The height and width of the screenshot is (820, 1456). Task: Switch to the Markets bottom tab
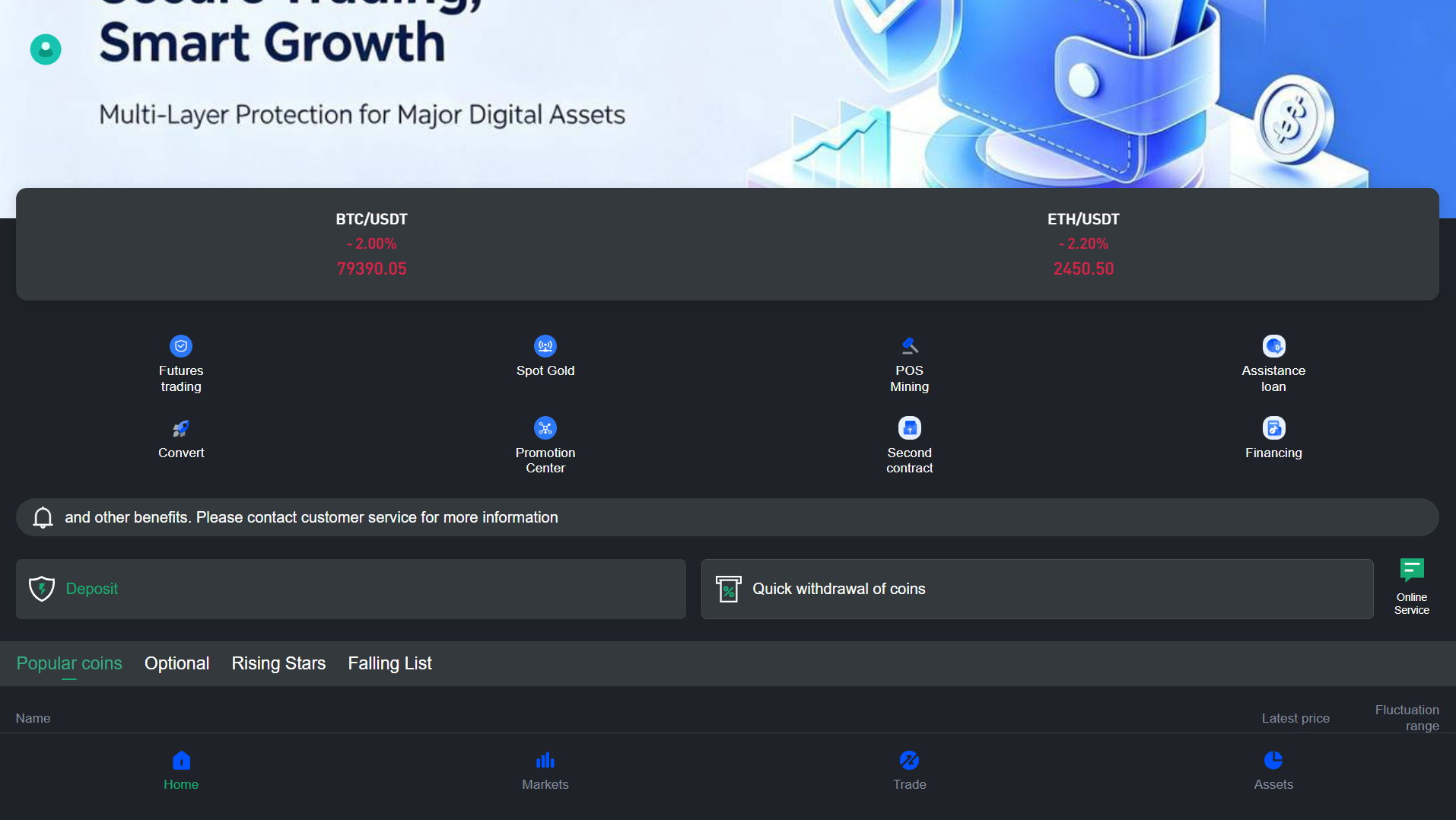coord(545,771)
